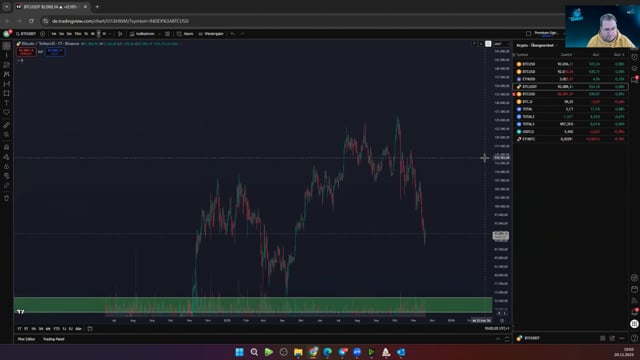Image resolution: width=640 pixels, height=360 pixels.
Task: Click the red sell price button
Action: click(26, 52)
